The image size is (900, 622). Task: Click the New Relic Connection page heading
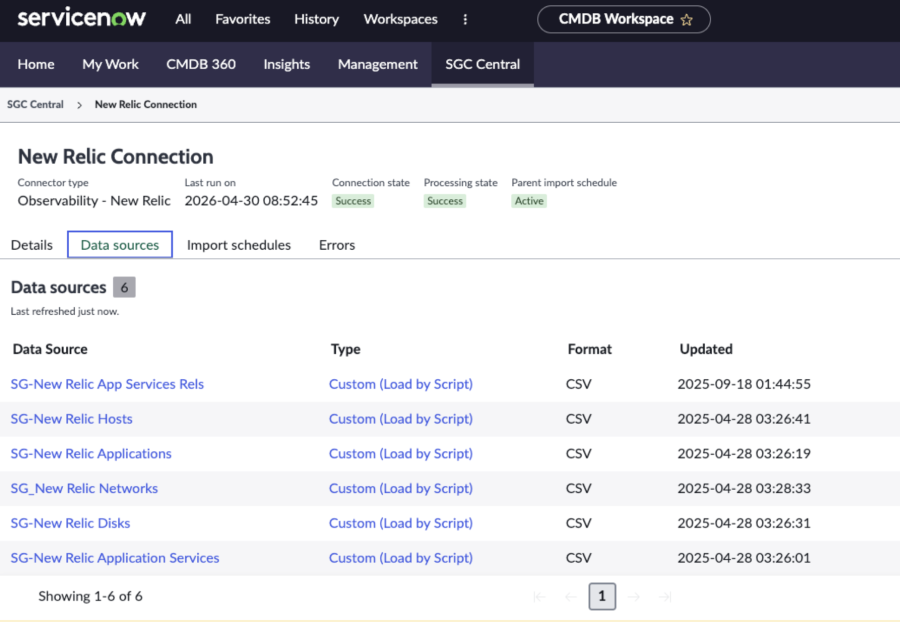pyautogui.click(x=115, y=157)
